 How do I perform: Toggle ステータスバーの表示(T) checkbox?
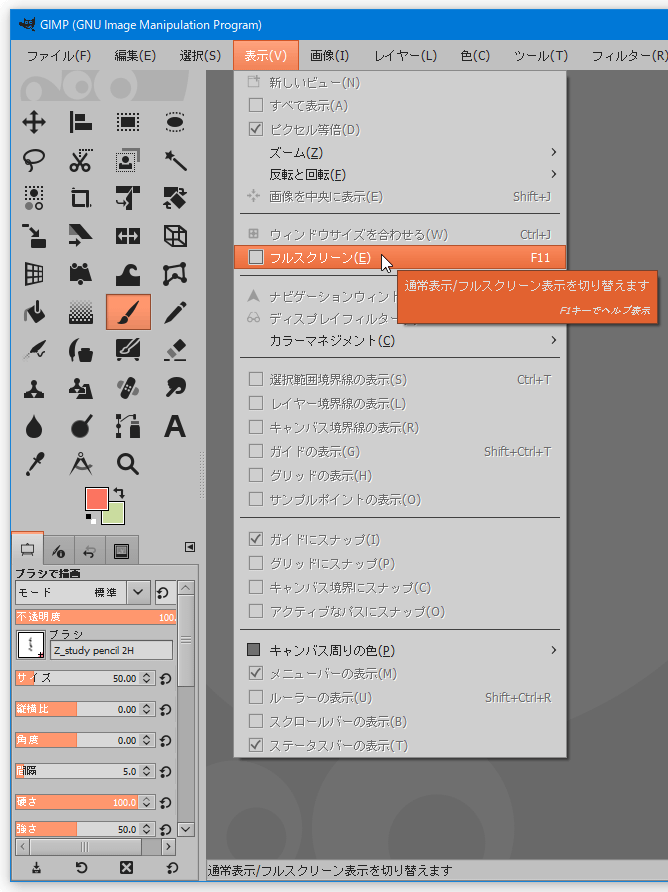click(256, 745)
